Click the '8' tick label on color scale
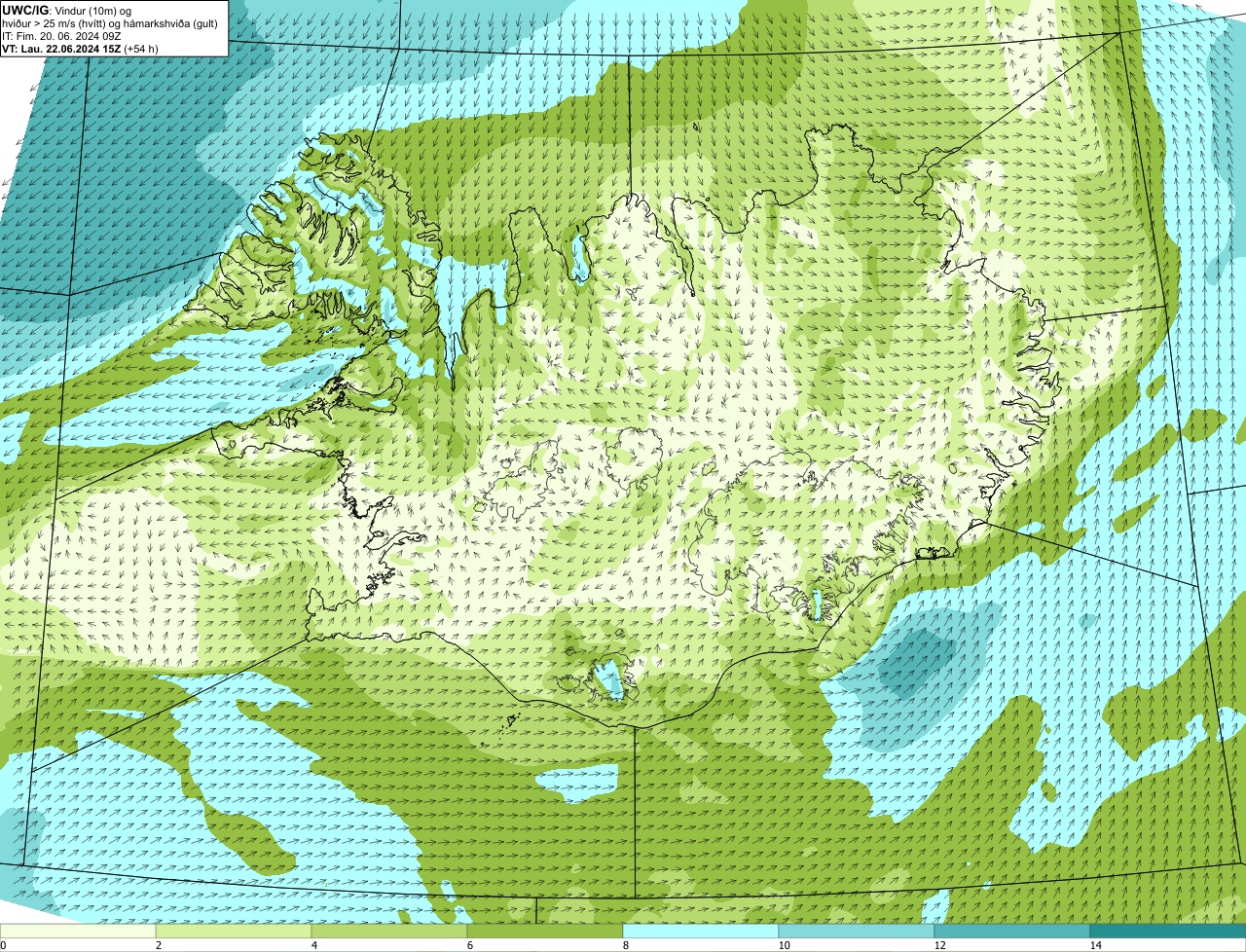This screenshot has width=1246, height=952. pos(625,945)
